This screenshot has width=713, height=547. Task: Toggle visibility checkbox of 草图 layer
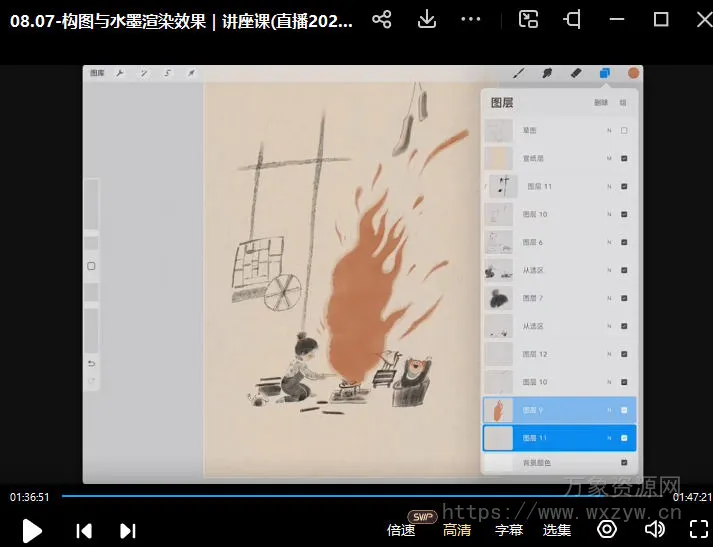click(624, 131)
